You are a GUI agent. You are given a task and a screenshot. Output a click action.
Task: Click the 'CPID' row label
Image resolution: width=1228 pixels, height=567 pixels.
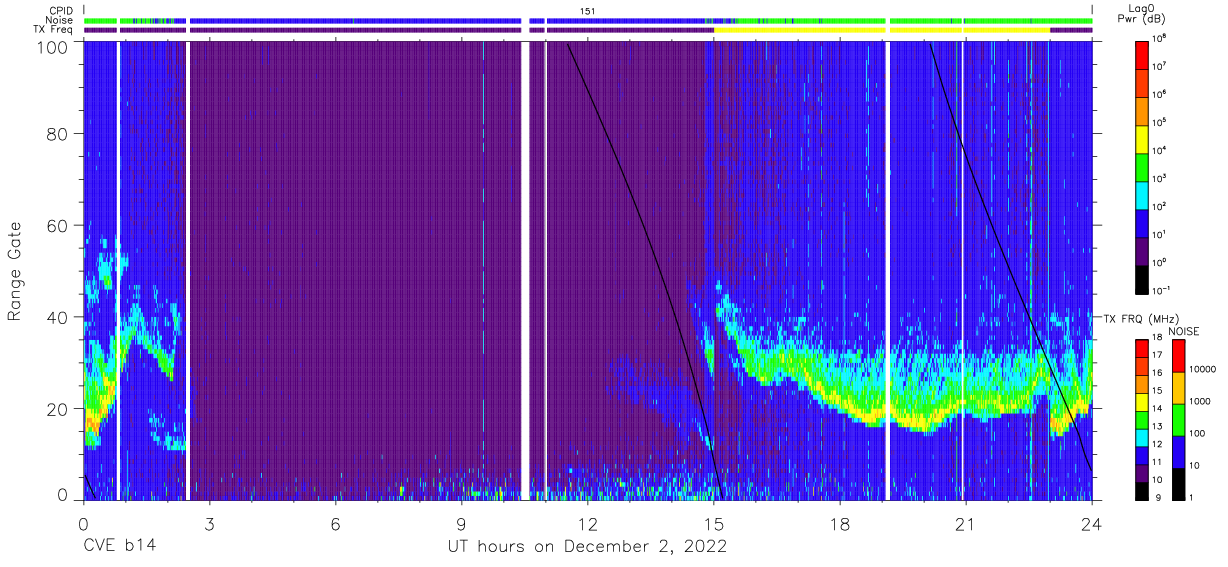click(x=62, y=11)
